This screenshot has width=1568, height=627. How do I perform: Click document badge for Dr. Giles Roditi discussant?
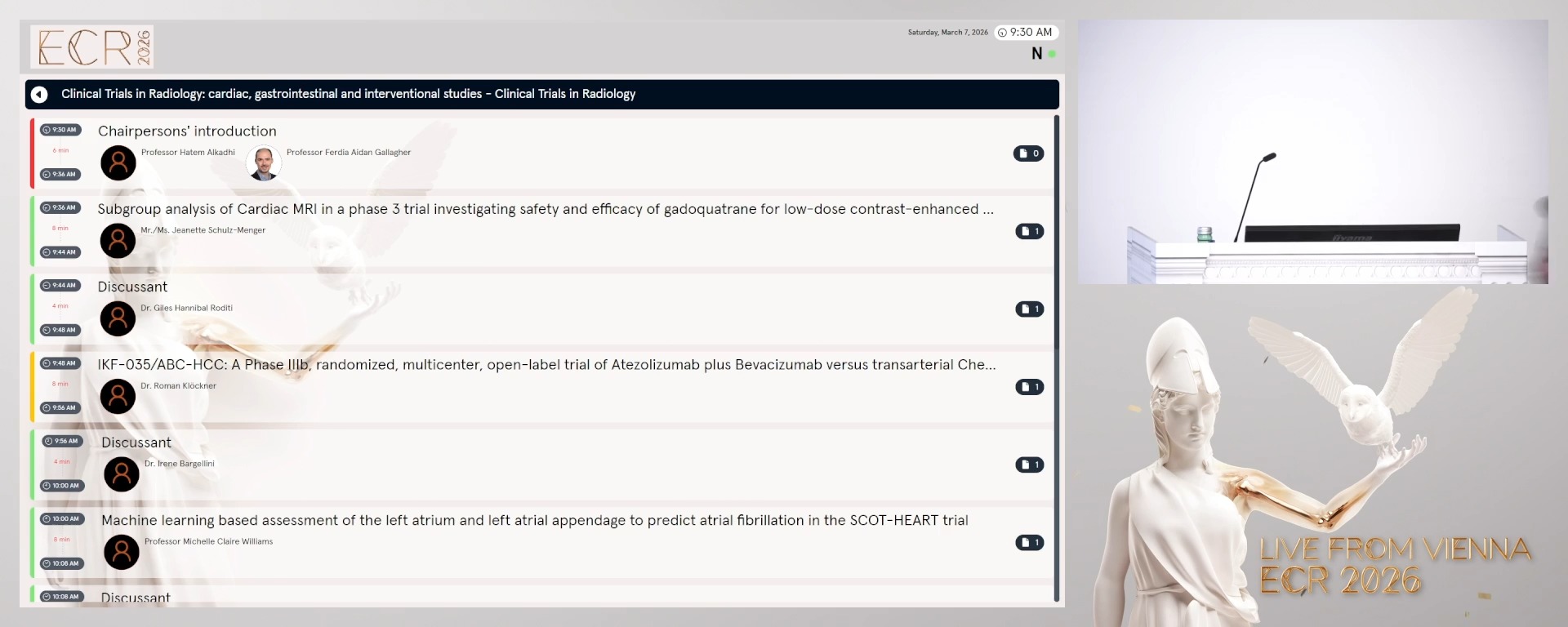(1029, 309)
